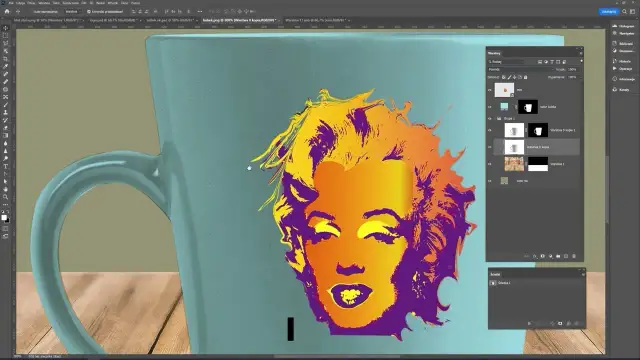The width and height of the screenshot is (640, 360).
Task: Open the Filtr menu
Action: [83, 3]
